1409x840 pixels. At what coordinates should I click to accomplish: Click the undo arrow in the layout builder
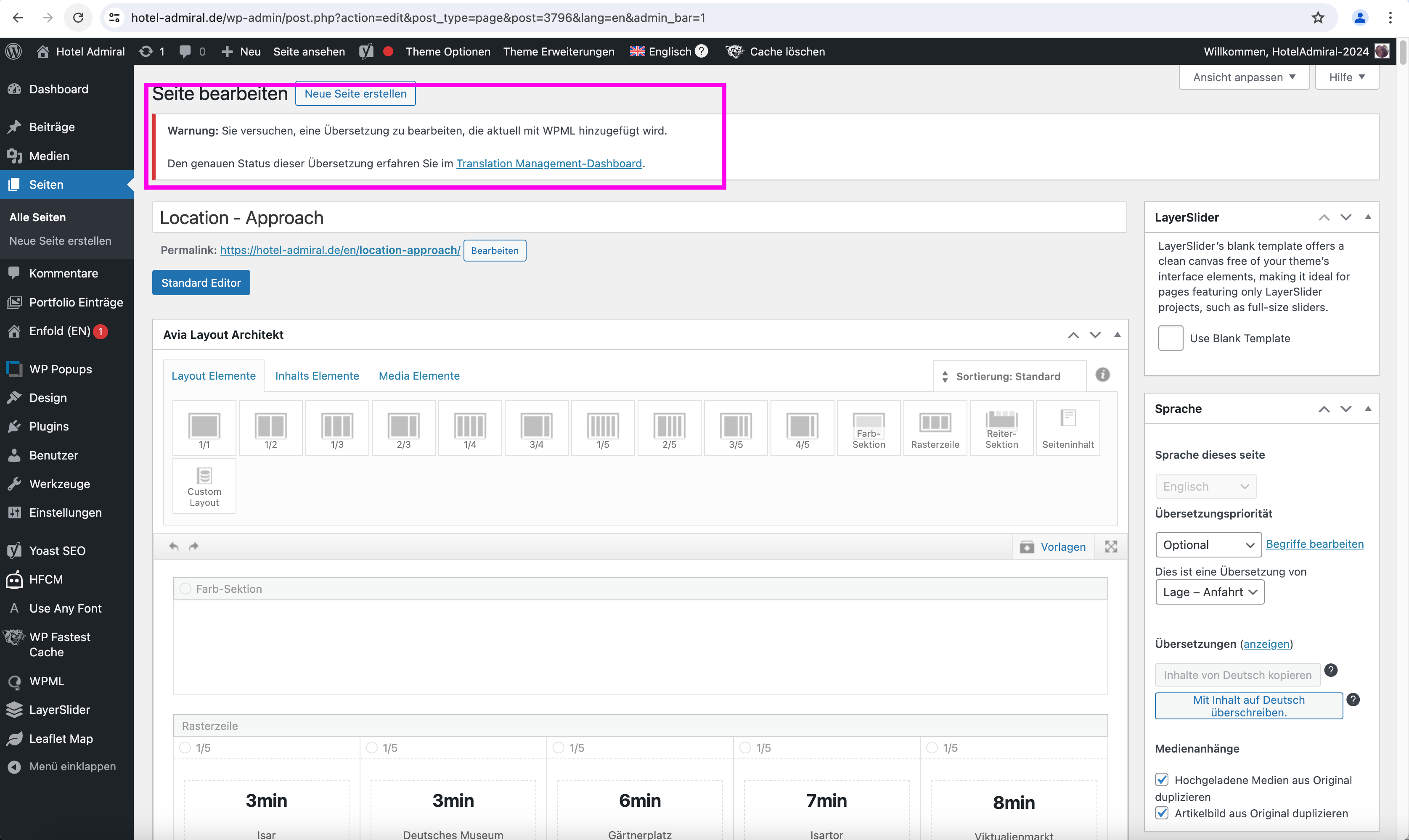tap(174, 546)
